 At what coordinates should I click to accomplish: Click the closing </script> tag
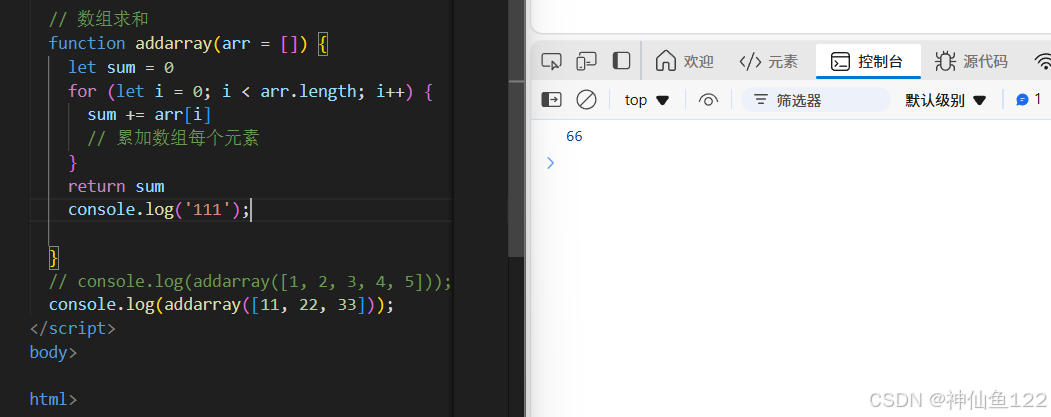72,329
